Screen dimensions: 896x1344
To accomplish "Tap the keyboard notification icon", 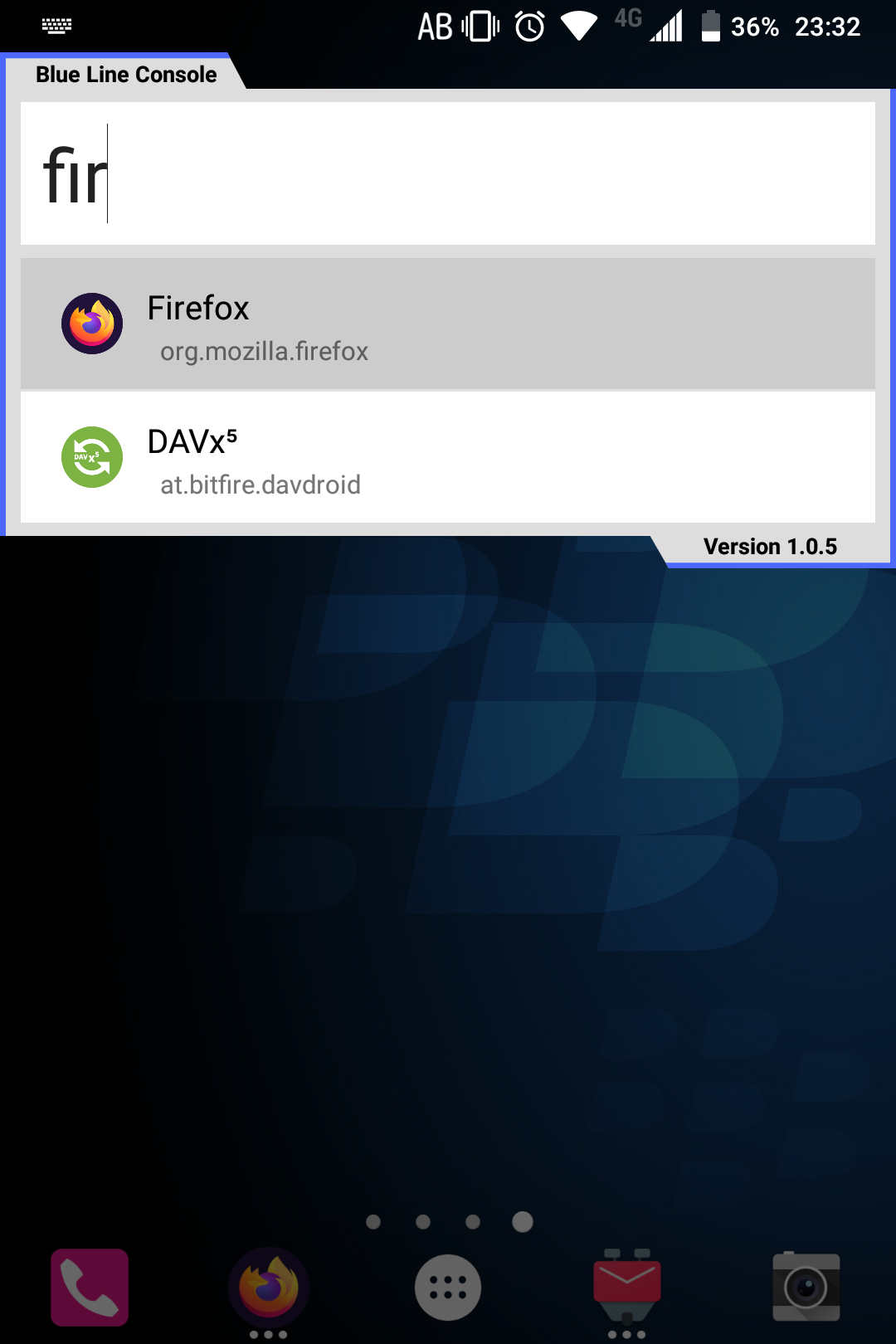I will [57, 26].
